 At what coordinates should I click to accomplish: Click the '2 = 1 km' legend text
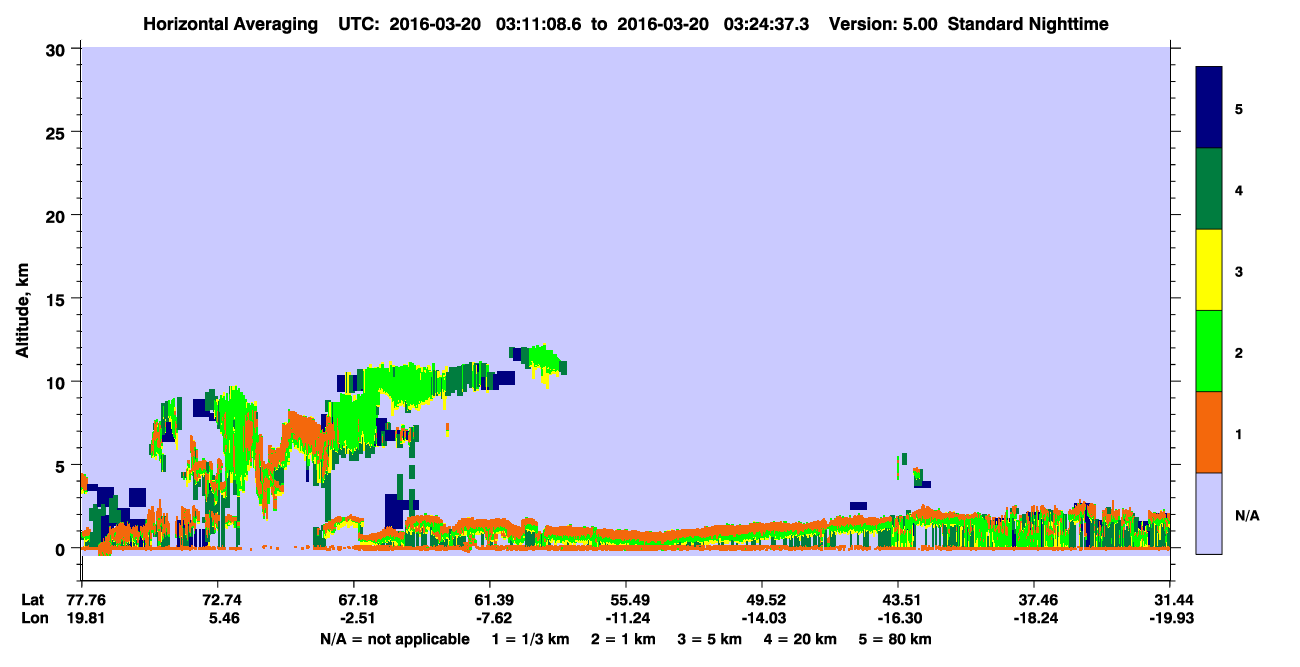tap(623, 639)
